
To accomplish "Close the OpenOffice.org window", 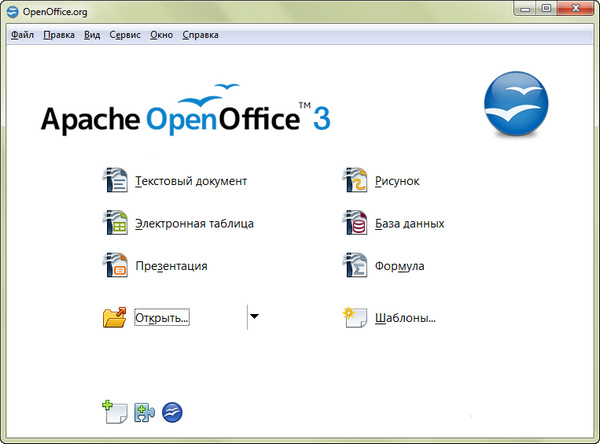I will click(576, 9).
